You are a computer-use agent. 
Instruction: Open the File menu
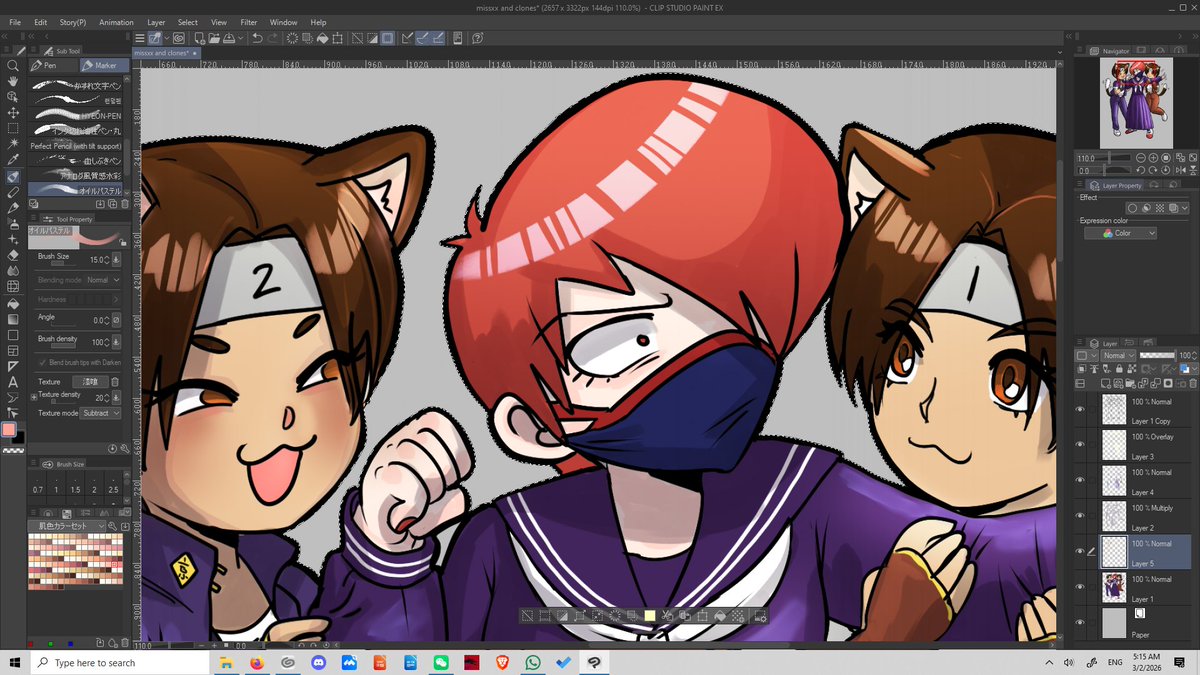pyautogui.click(x=14, y=22)
